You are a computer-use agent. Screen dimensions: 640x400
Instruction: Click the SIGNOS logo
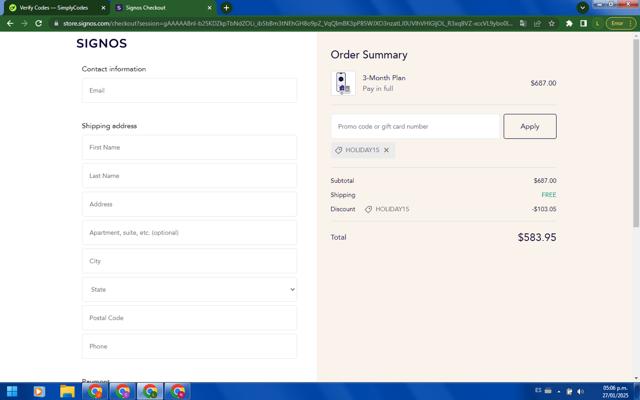[102, 43]
